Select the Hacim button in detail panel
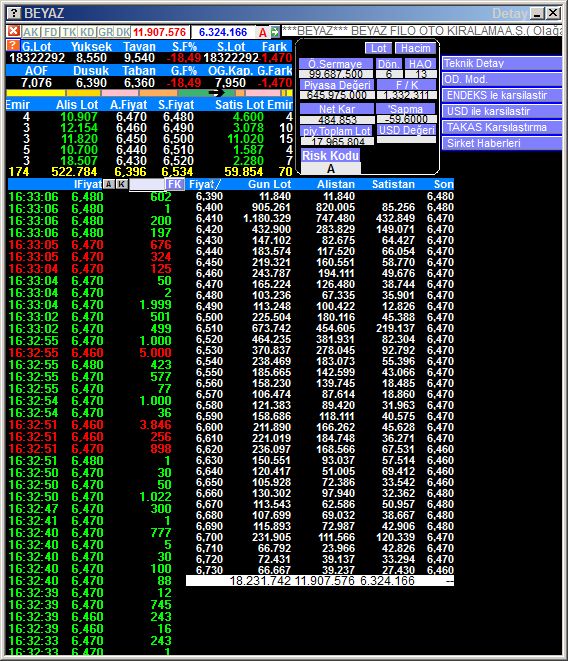 (x=415, y=48)
